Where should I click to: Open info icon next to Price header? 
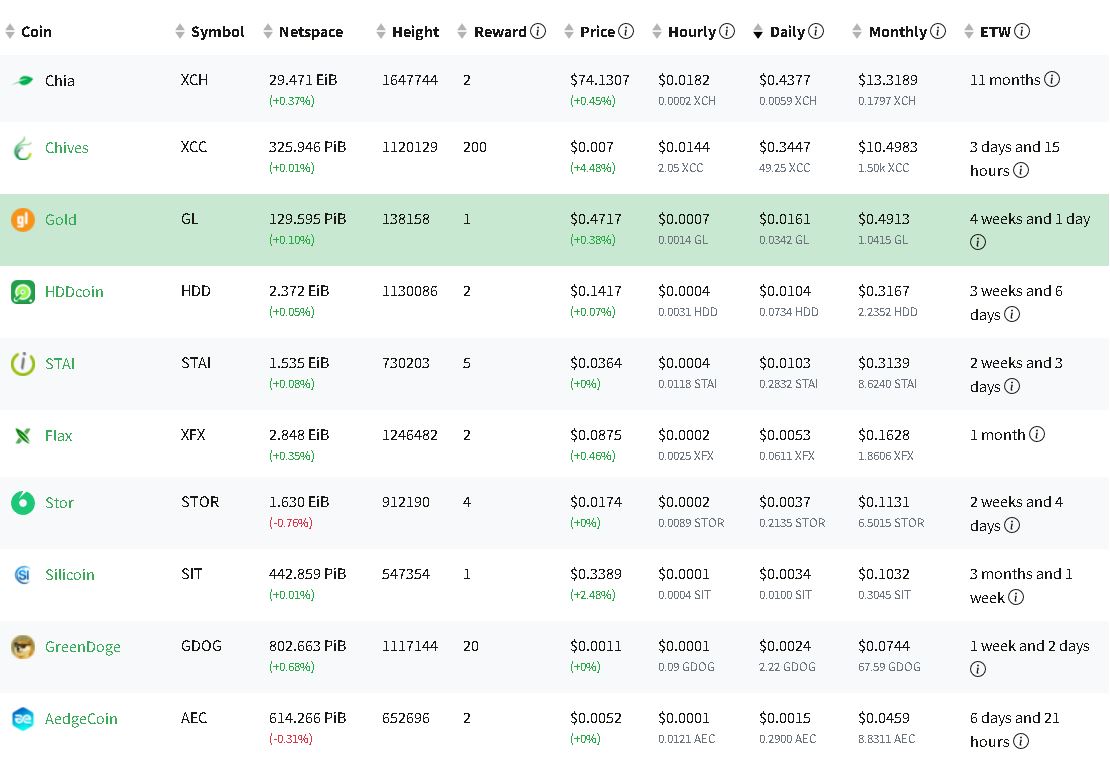626,31
